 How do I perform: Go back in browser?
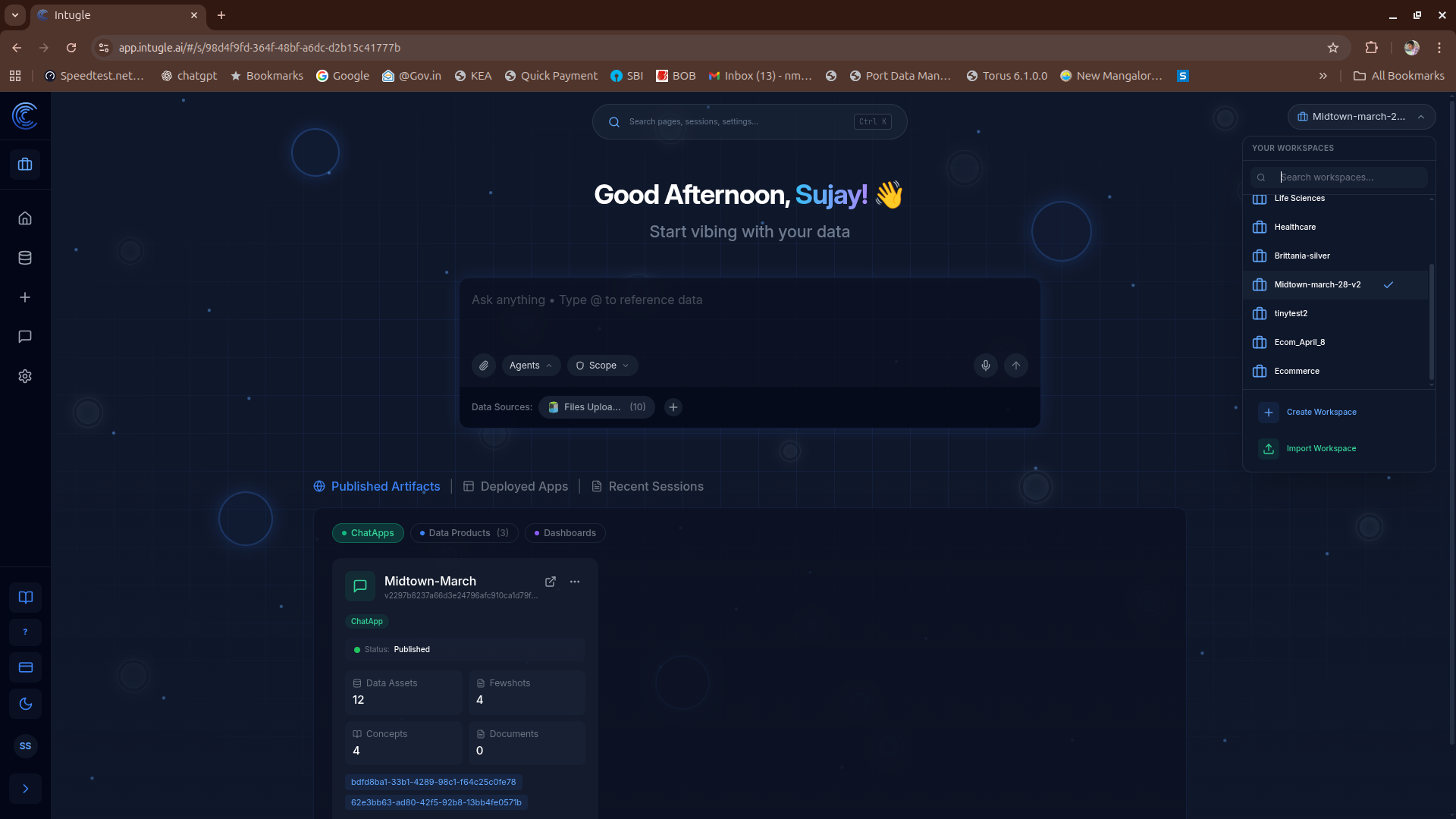[17, 48]
